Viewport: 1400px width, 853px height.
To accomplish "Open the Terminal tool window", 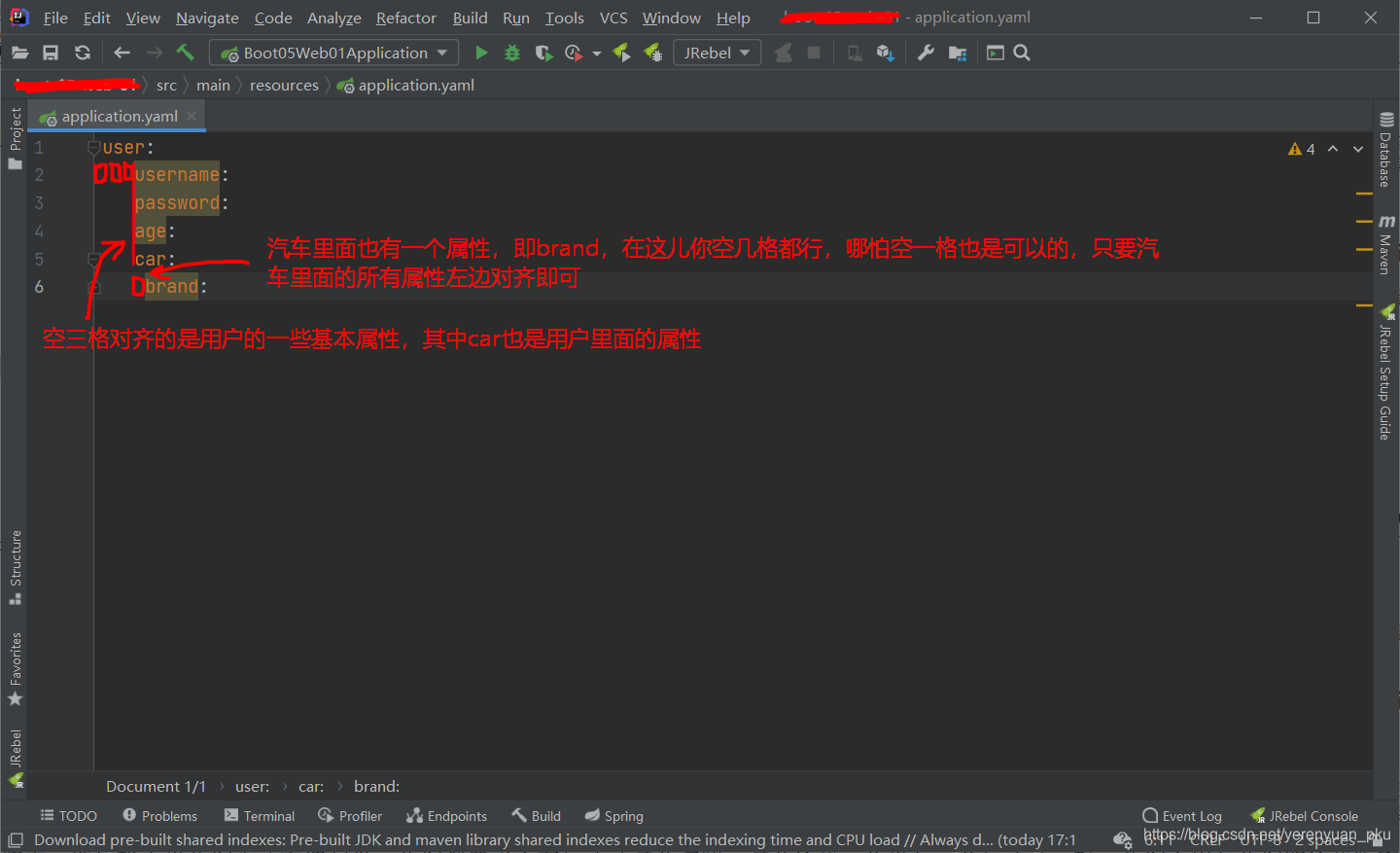I will 259,816.
